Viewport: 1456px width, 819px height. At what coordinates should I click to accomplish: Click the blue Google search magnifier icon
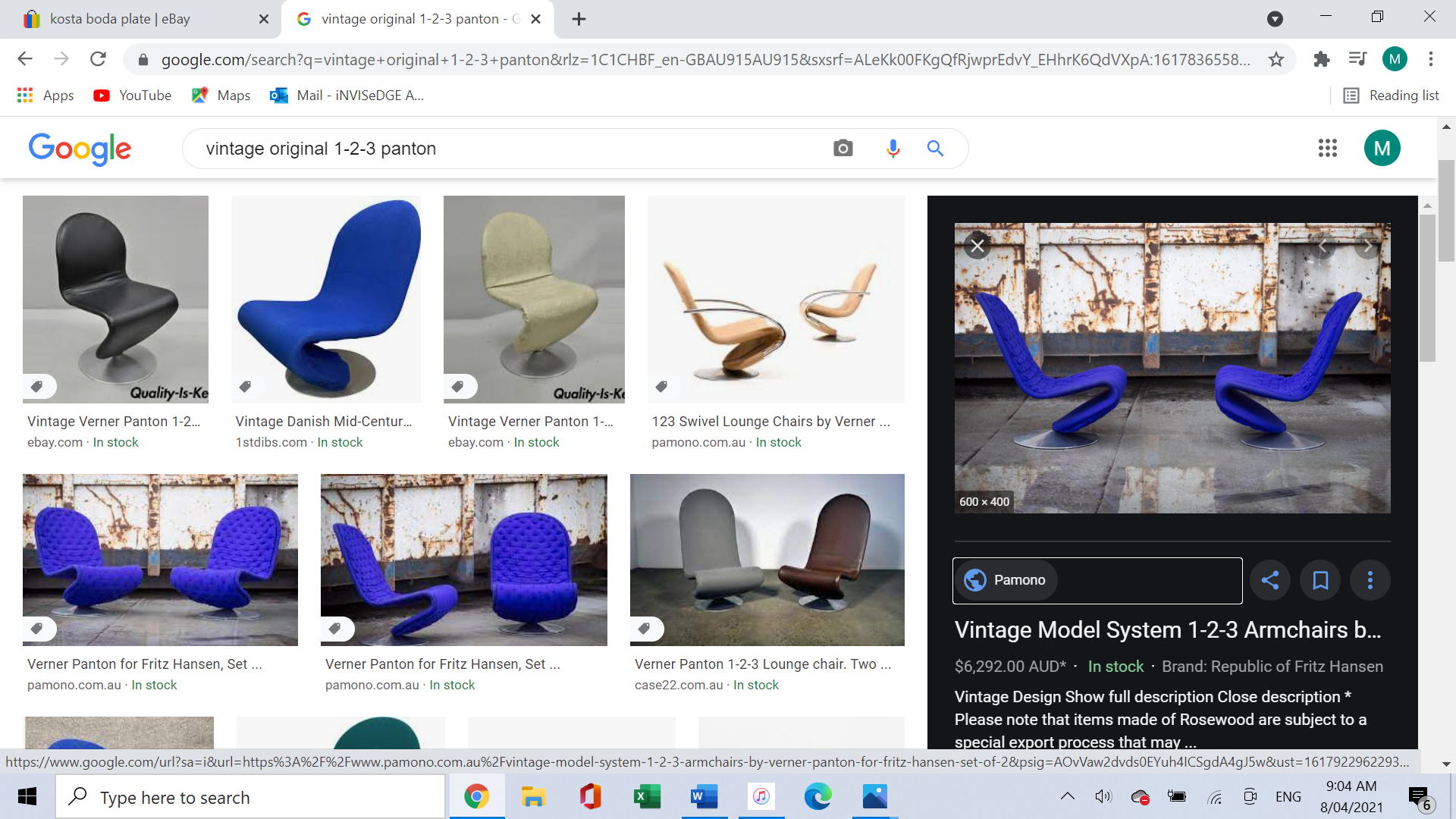coord(935,149)
